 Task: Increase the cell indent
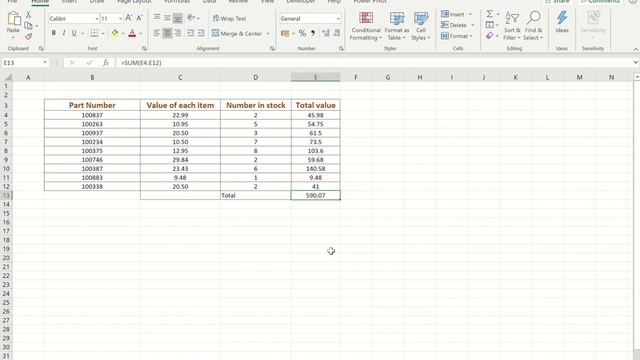(x=201, y=33)
